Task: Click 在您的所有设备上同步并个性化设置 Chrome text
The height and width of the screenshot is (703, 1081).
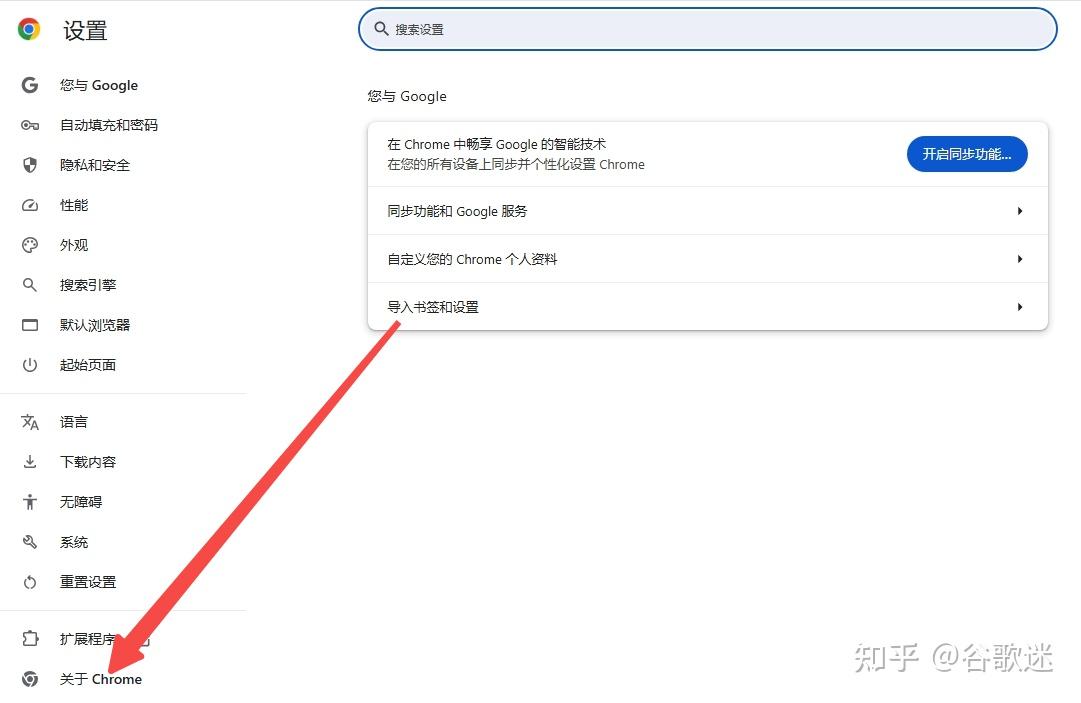Action: [x=516, y=164]
